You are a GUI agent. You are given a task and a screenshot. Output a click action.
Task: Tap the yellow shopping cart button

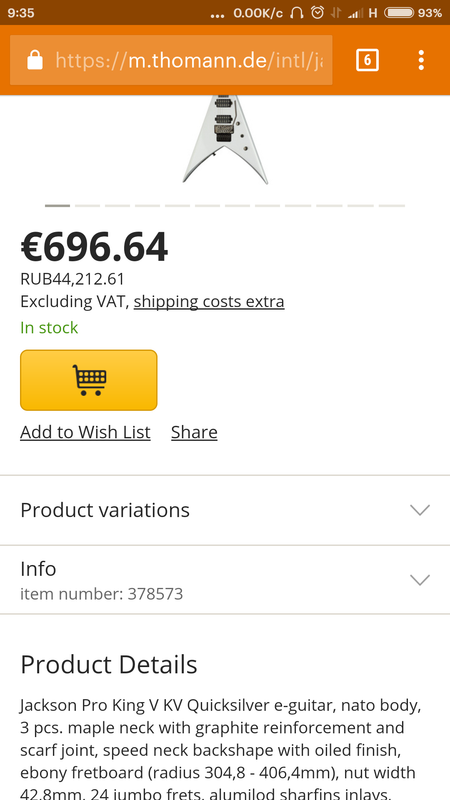89,380
